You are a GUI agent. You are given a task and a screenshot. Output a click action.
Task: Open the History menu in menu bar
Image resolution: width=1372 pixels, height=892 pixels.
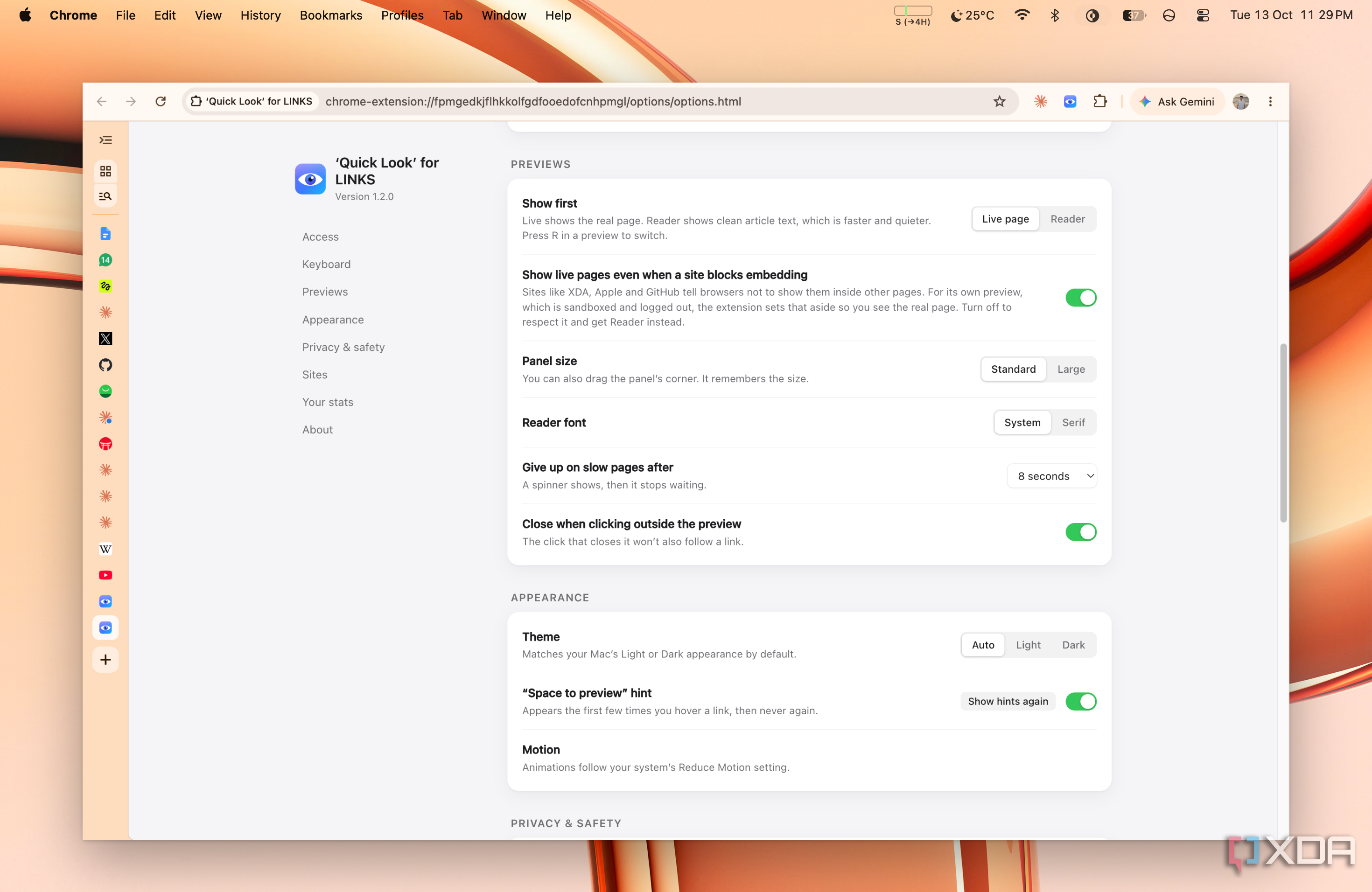click(260, 15)
